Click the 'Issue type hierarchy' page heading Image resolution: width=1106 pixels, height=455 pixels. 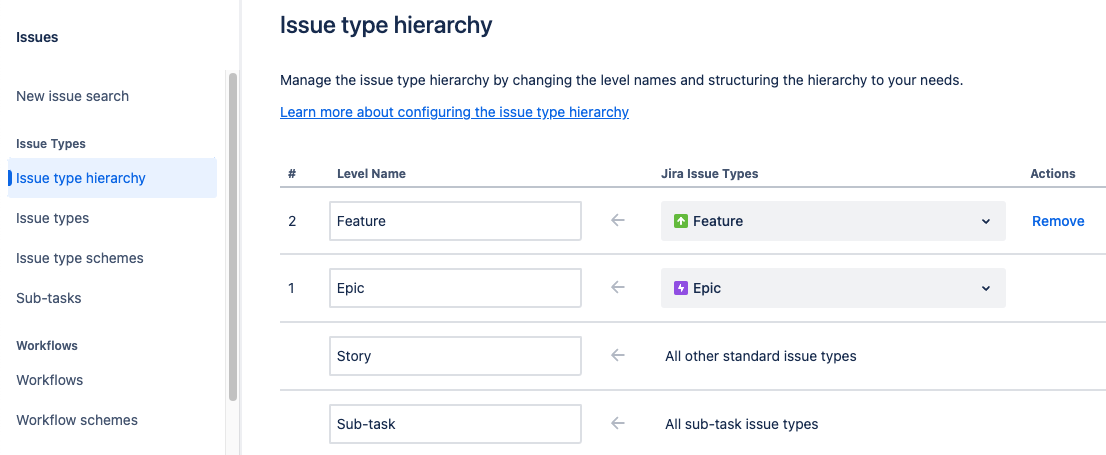click(x=387, y=25)
